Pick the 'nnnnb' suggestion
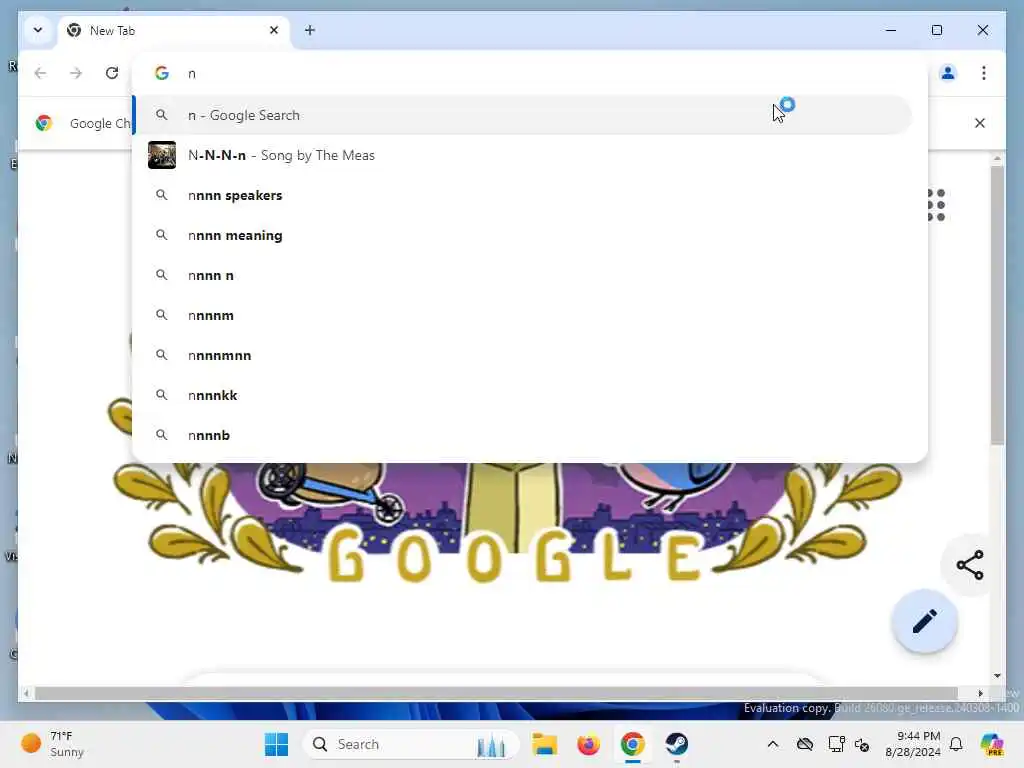 click(522, 435)
